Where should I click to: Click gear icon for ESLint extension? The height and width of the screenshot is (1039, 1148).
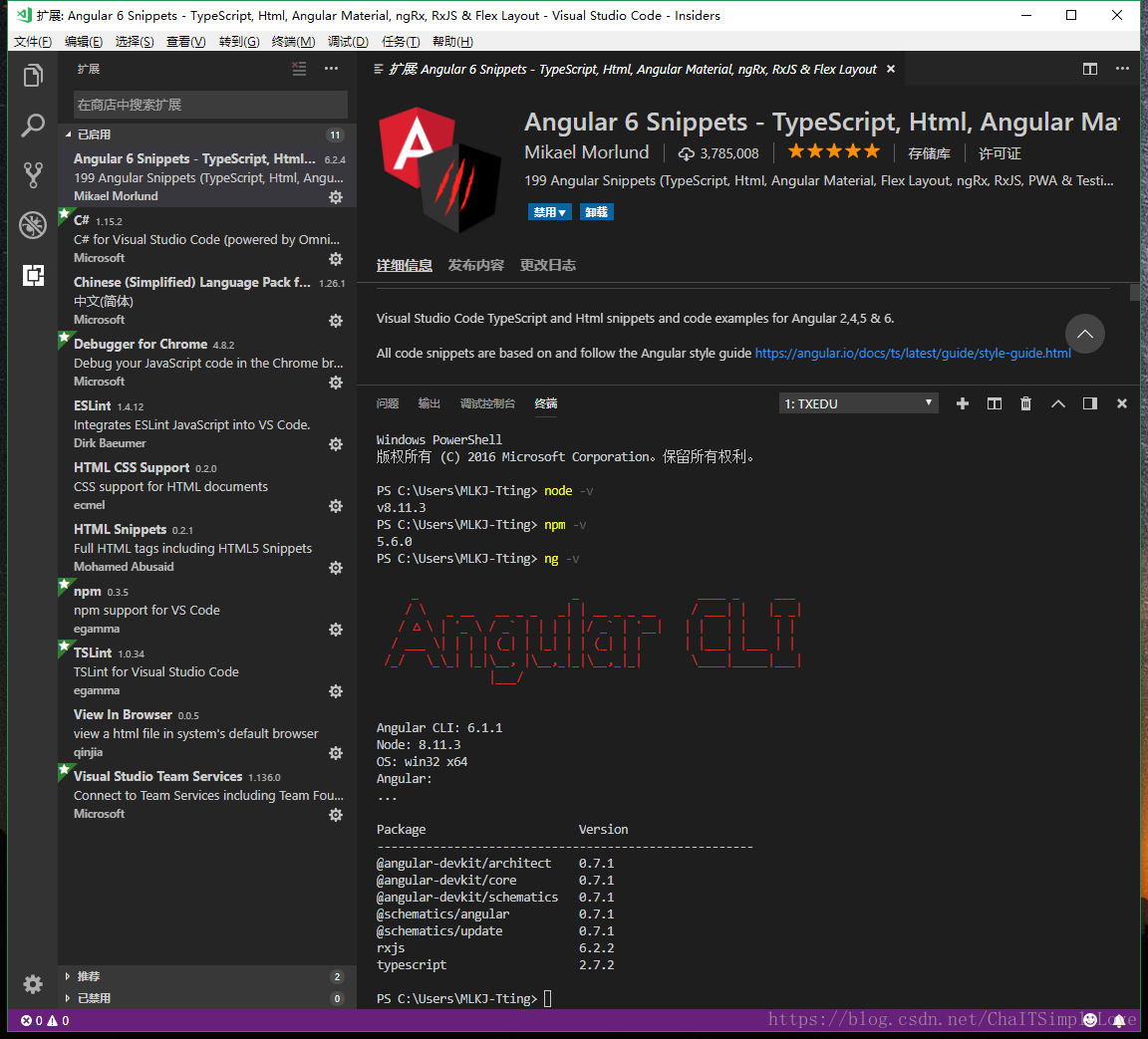click(x=336, y=444)
